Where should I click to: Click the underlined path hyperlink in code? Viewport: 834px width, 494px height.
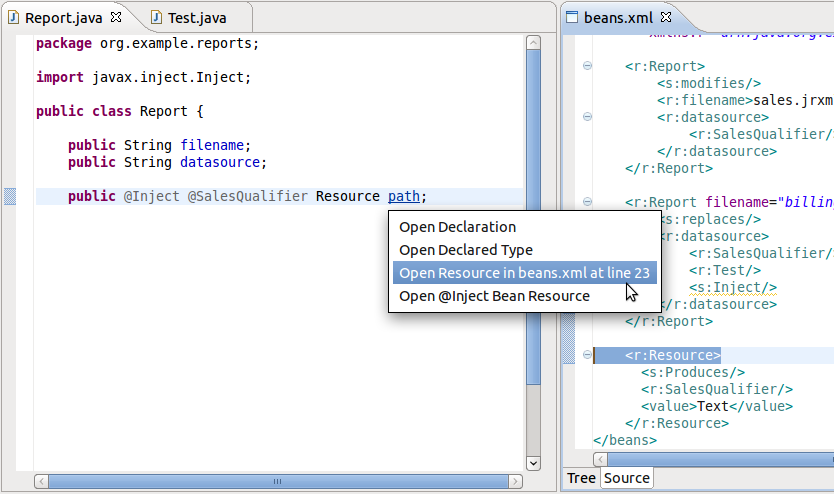point(404,197)
